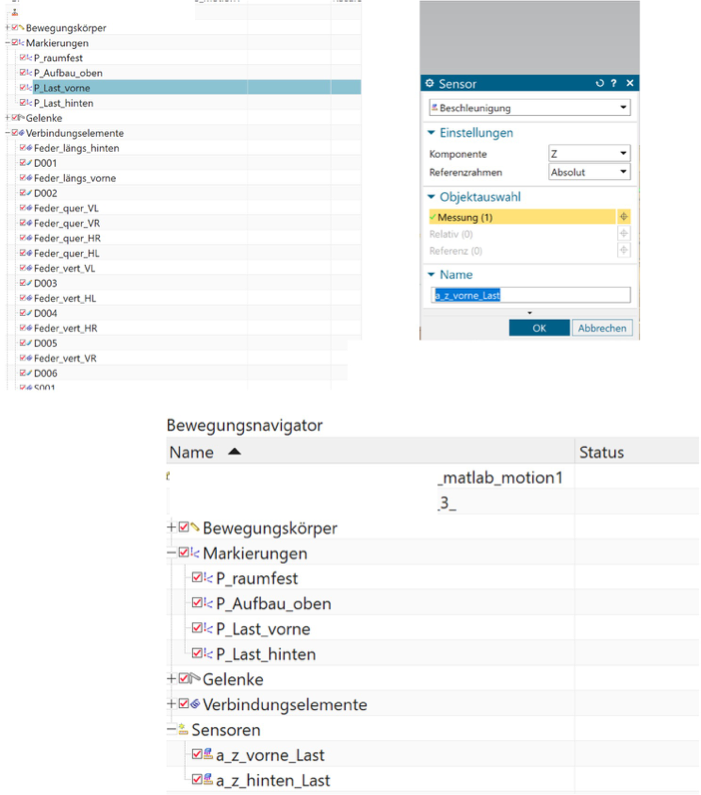Click the Bewegungskörper icon in upper tree

[x=21, y=27]
